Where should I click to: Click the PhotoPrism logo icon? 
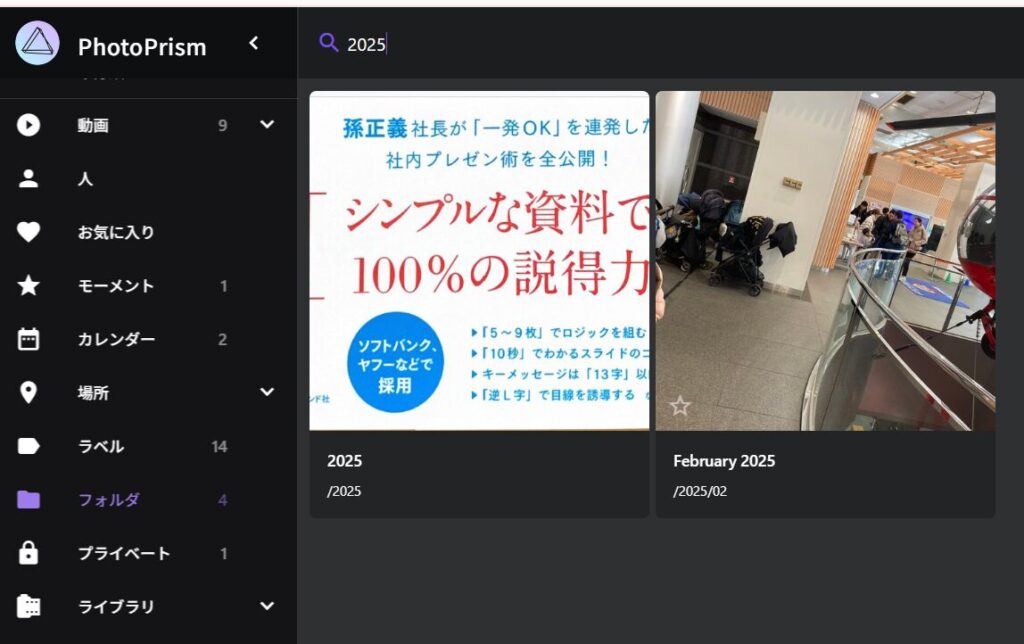click(37, 43)
